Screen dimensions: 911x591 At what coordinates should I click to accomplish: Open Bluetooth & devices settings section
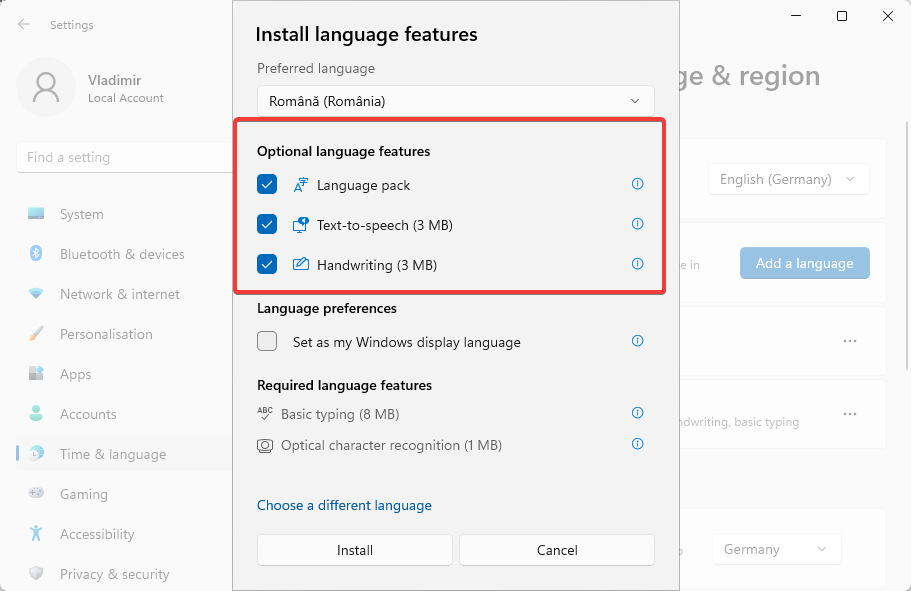(122, 254)
